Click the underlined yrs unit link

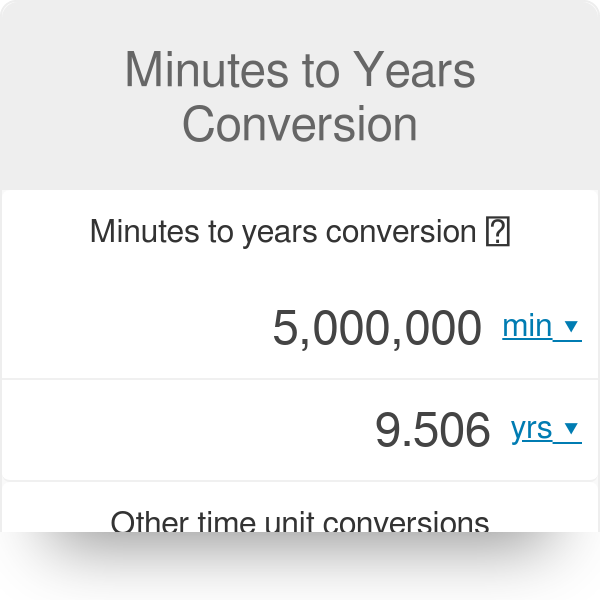(x=531, y=429)
